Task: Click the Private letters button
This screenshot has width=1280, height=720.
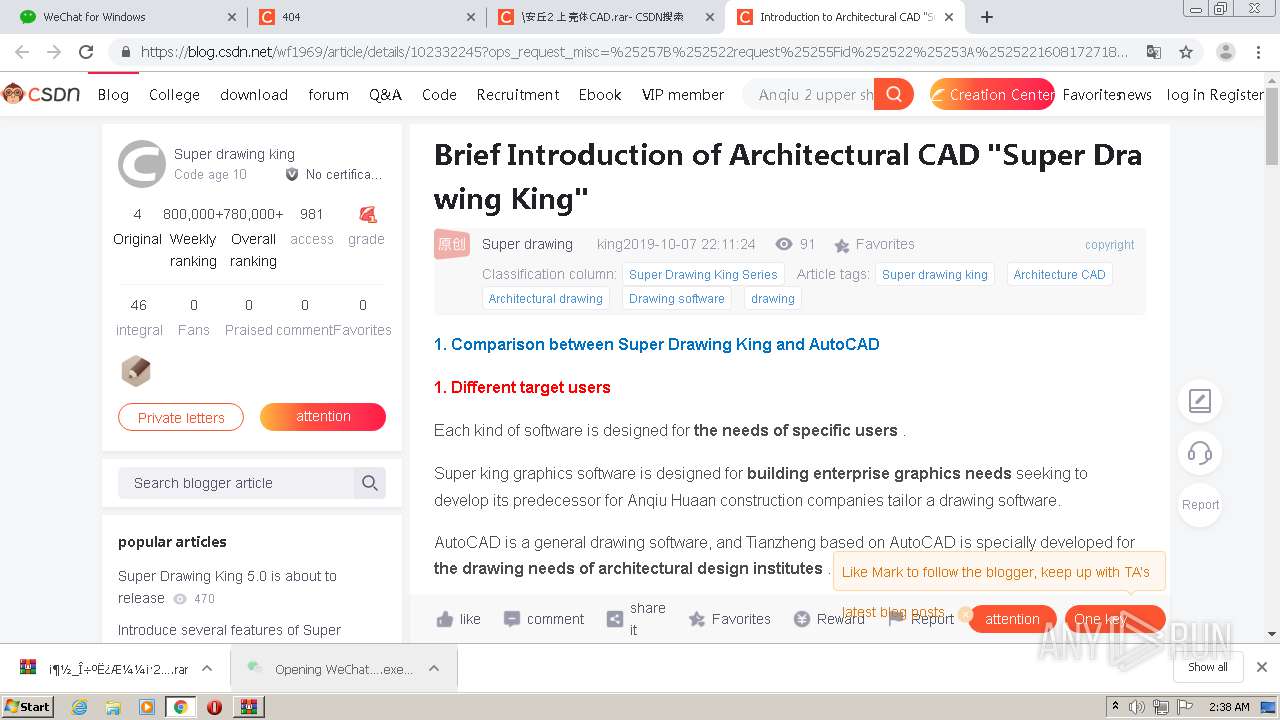Action: [181, 417]
